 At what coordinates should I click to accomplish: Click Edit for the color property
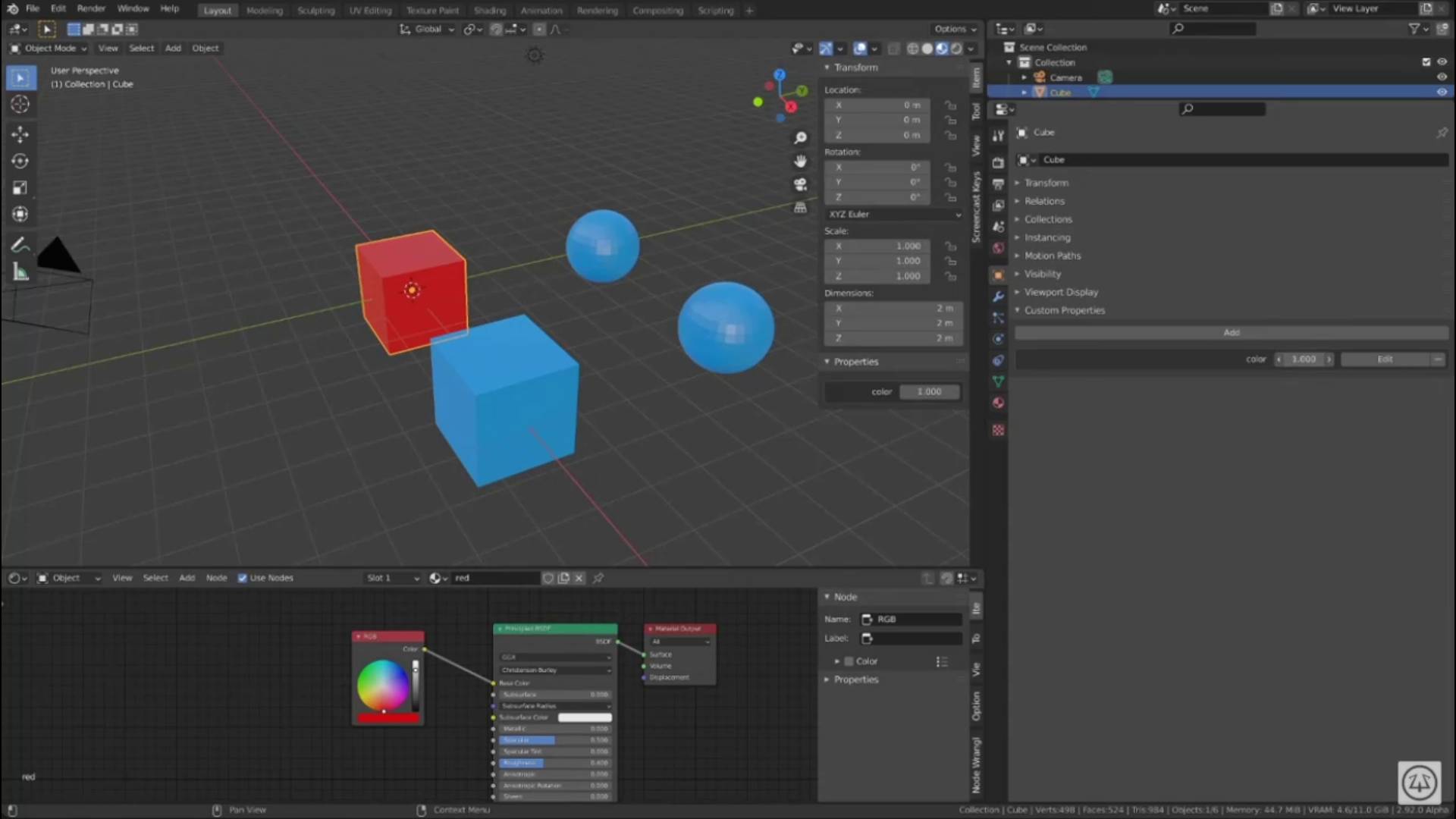click(x=1385, y=359)
